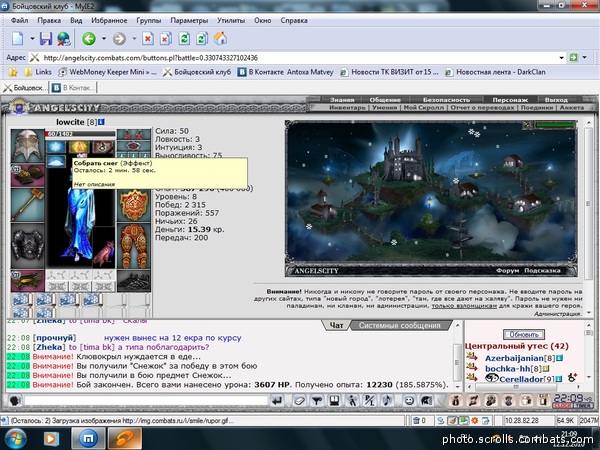Image resolution: width=600 pixels, height=450 pixels.
Task: Open the Back history dropdown arrow
Action: [x=103, y=39]
